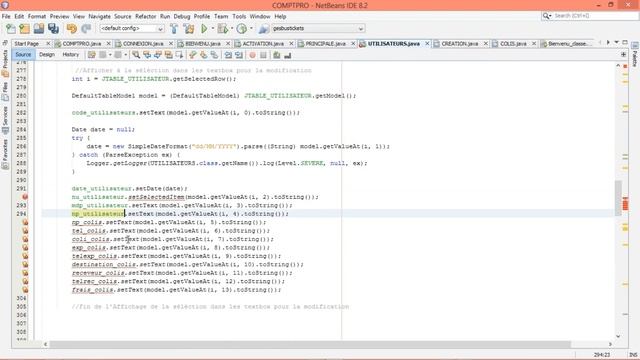
Task: Open the Projects side panel
Action: [5, 63]
